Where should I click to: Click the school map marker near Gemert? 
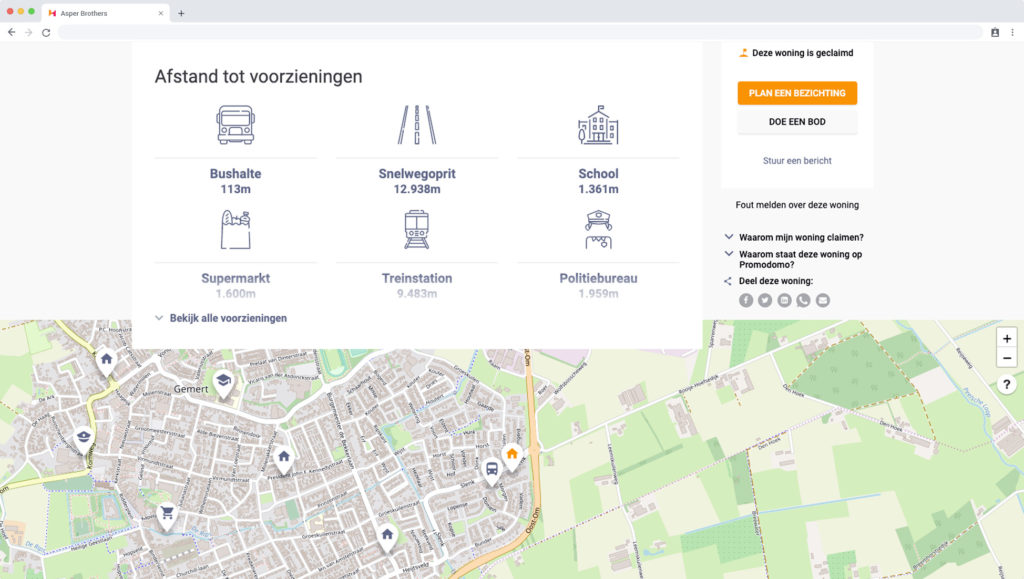(223, 381)
